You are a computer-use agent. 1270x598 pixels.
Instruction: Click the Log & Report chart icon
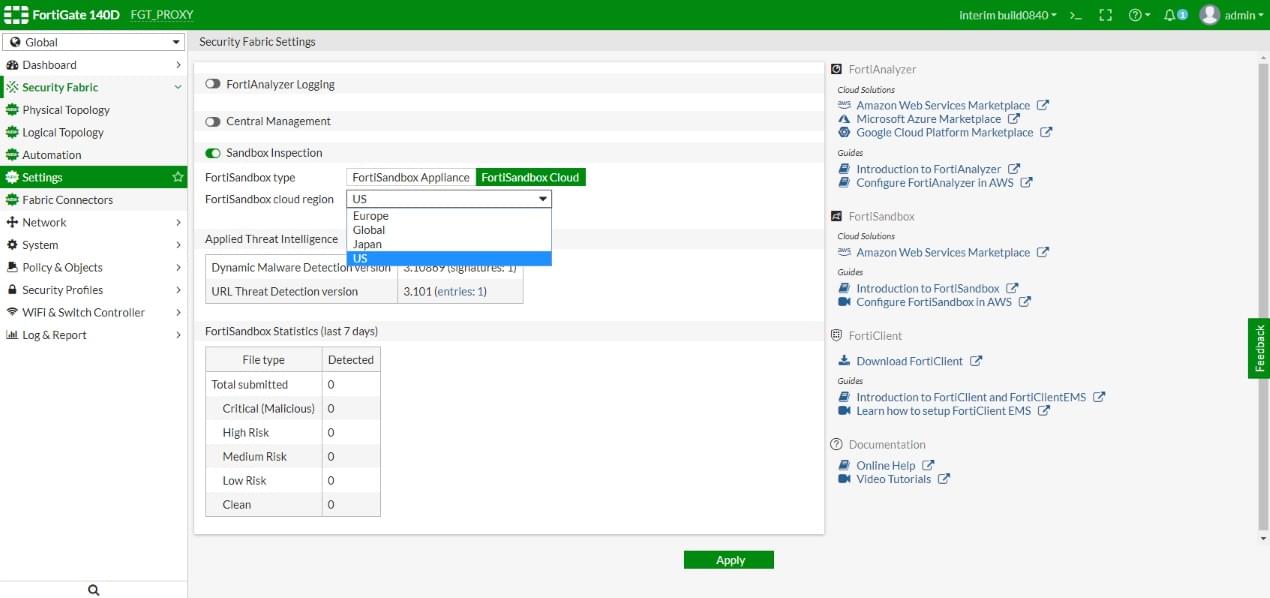coord(12,335)
